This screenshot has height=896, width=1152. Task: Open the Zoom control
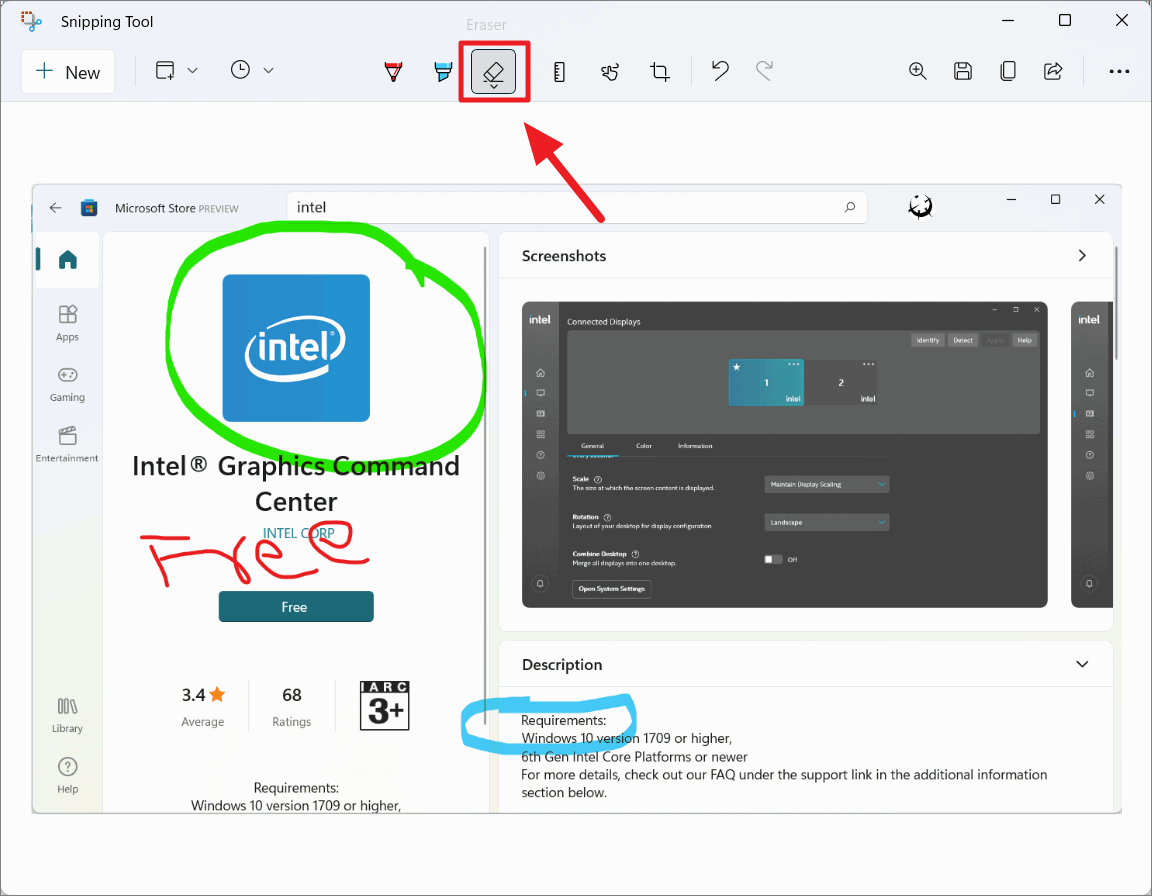[918, 71]
